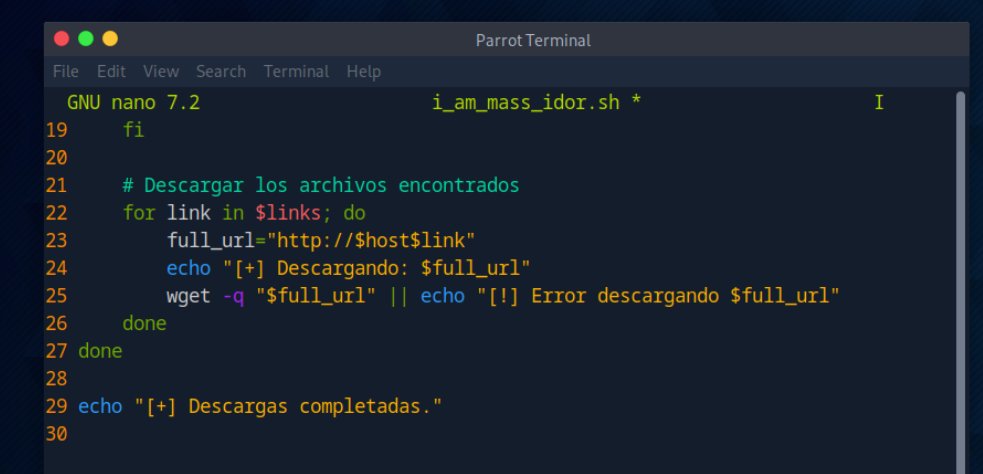Click the 'echo' command on line 29
983x474 pixels.
point(100,406)
